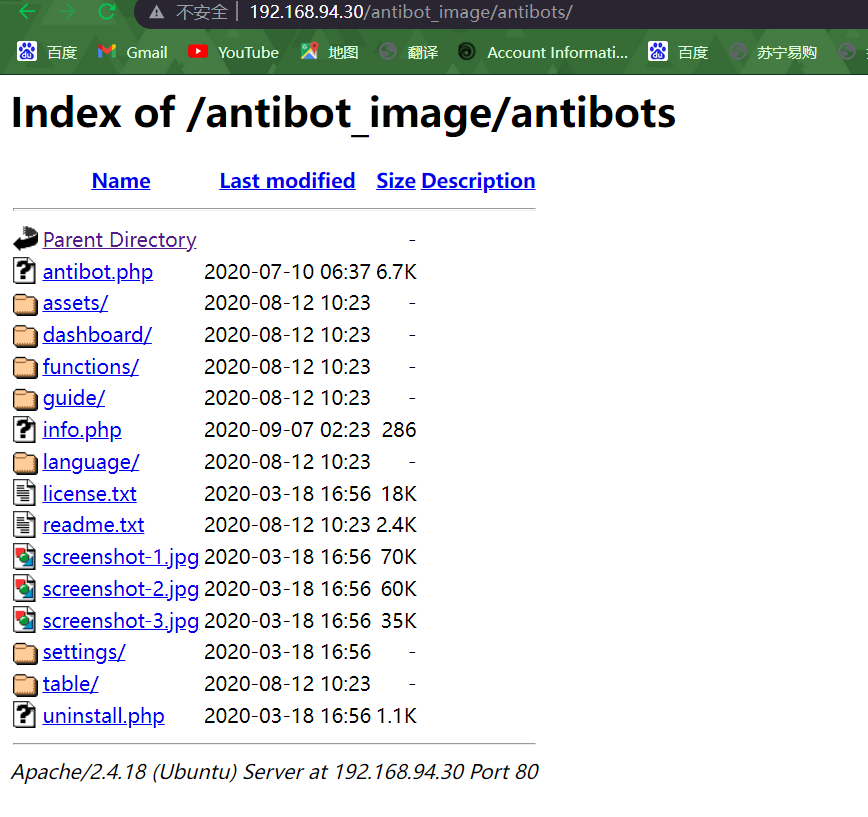The image size is (868, 817).
Task: Click the assets folder icon
Action: (x=25, y=304)
